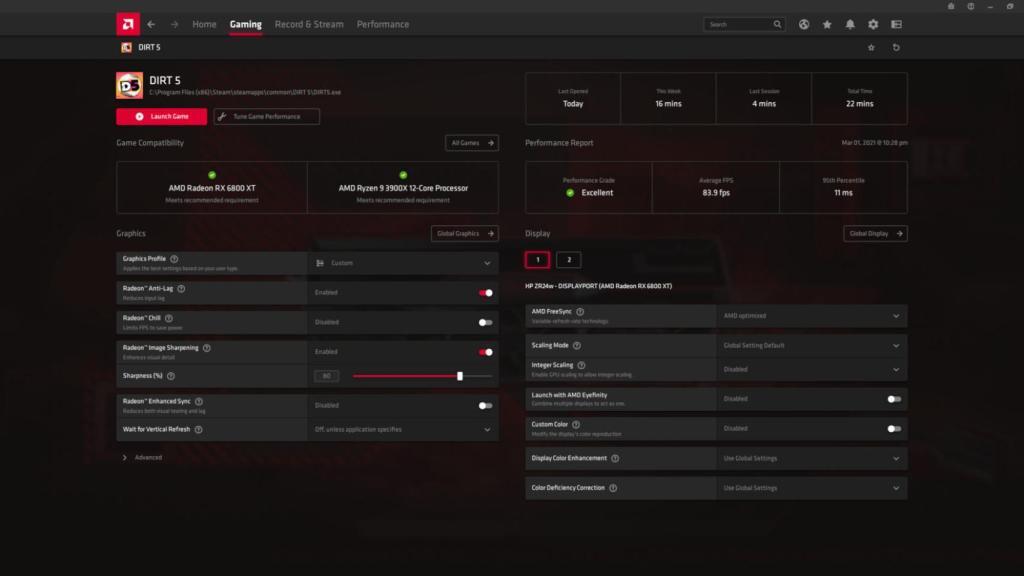This screenshot has height=576, width=1024.
Task: Open the Record & Stream section
Action: pos(308,23)
